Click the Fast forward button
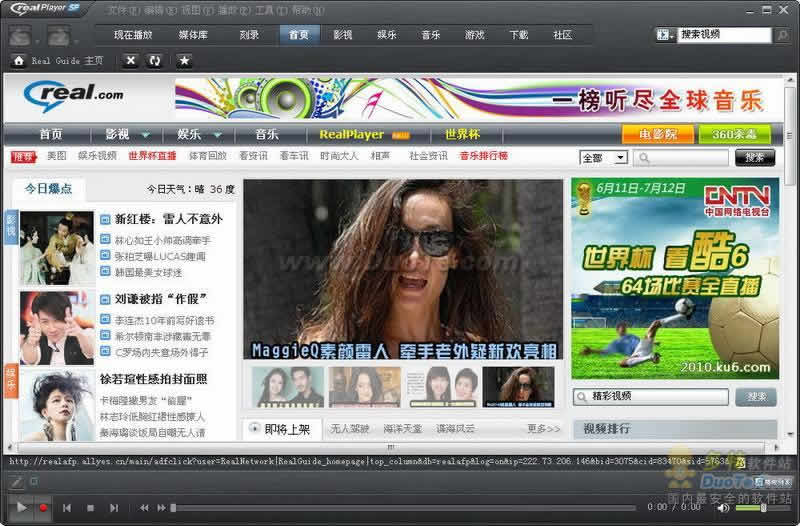Image resolution: width=800 pixels, height=526 pixels. pos(161,508)
